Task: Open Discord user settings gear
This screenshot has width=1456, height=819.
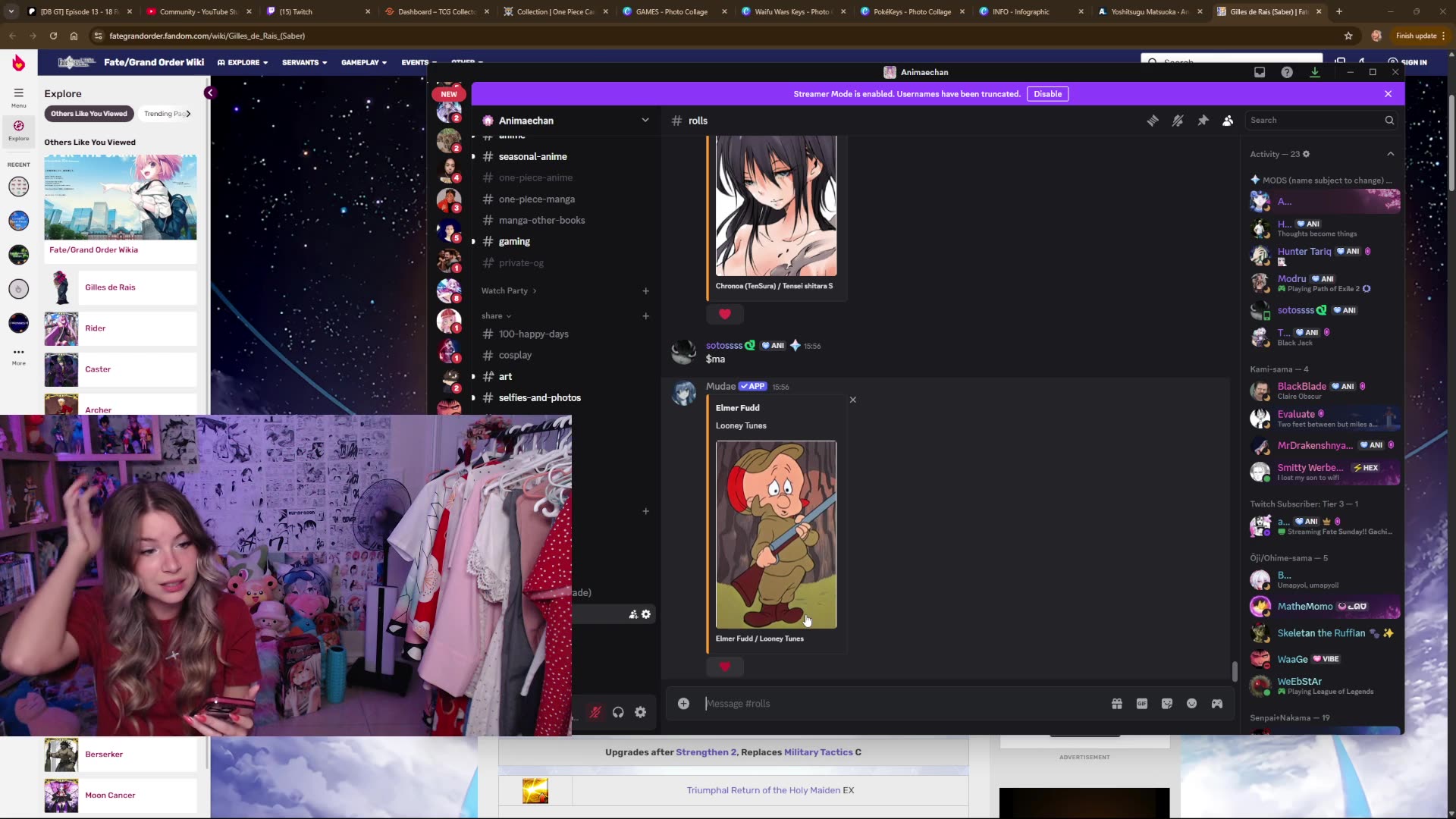Action: 641,712
